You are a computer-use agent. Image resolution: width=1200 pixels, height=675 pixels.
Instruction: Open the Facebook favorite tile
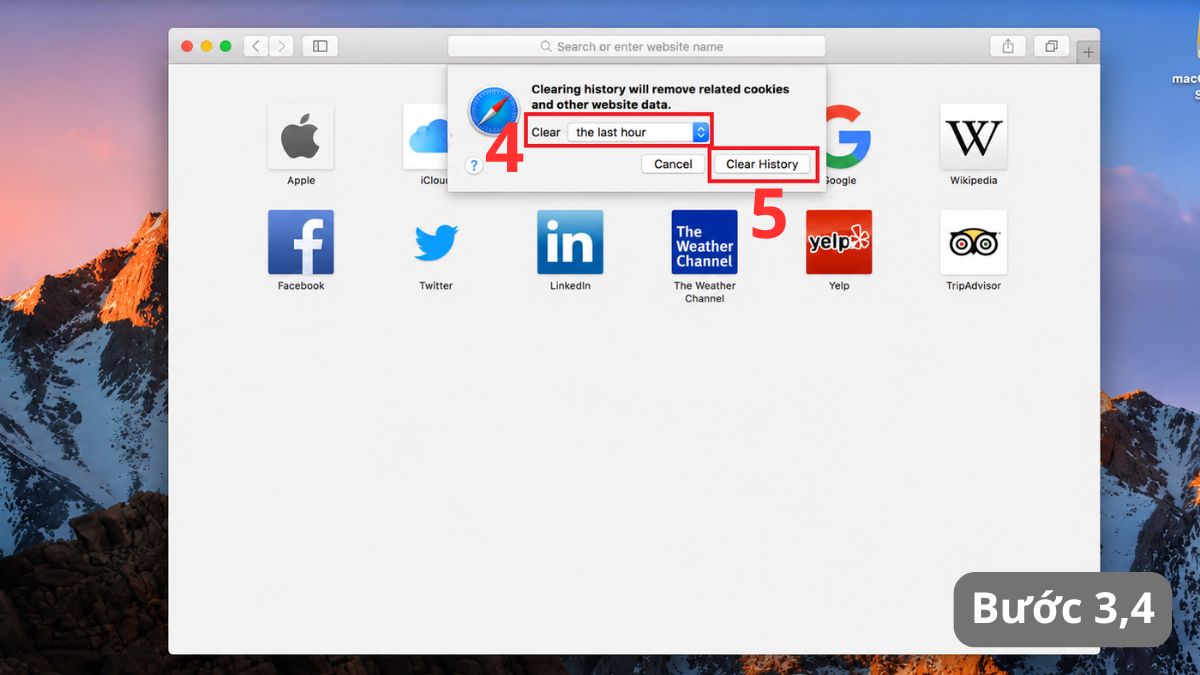click(300, 242)
